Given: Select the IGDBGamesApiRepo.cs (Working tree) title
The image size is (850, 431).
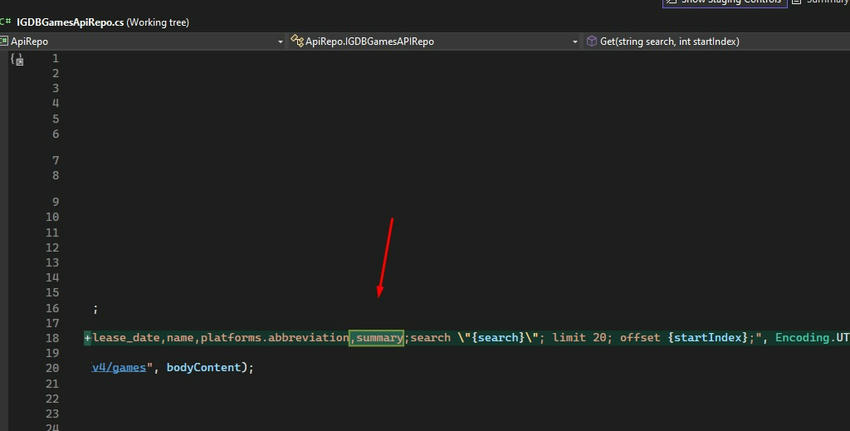Looking at the screenshot, I should tap(102, 22).
